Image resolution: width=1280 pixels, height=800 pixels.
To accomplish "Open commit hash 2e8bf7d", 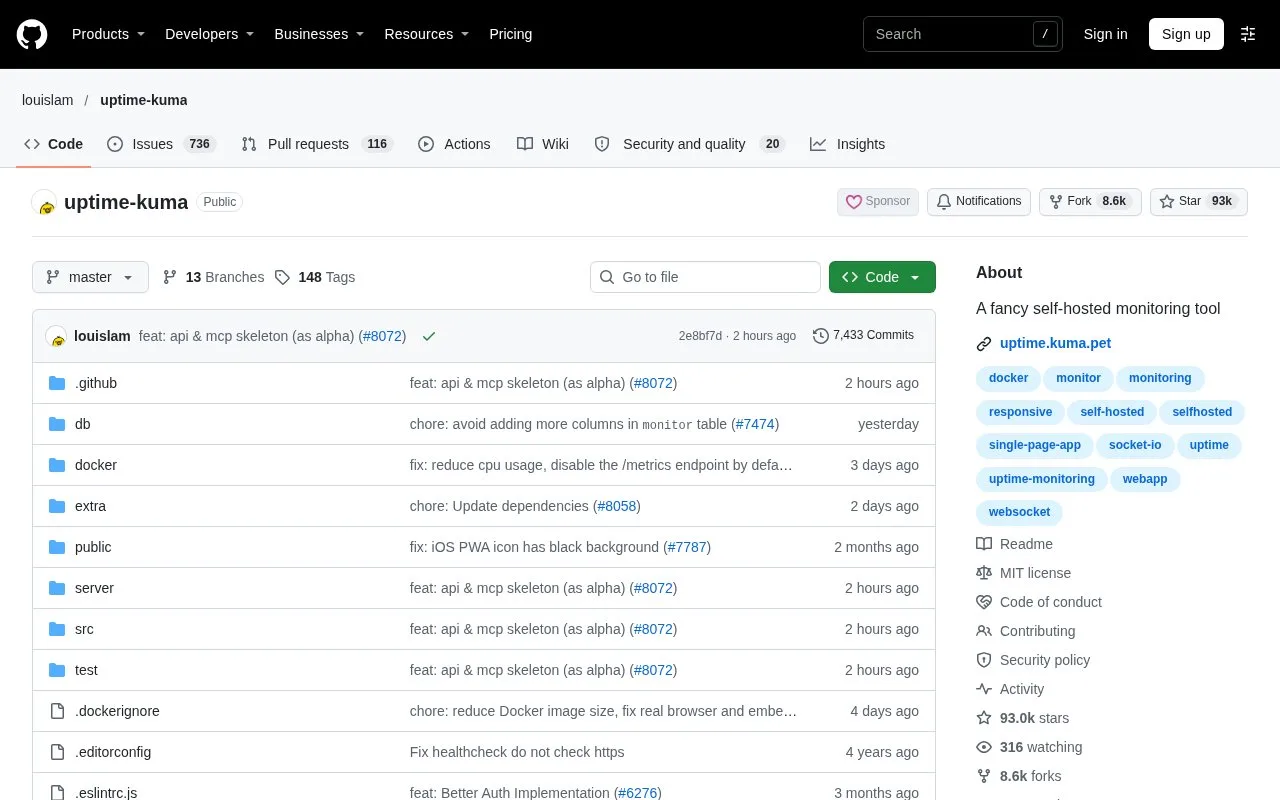I will coord(700,336).
